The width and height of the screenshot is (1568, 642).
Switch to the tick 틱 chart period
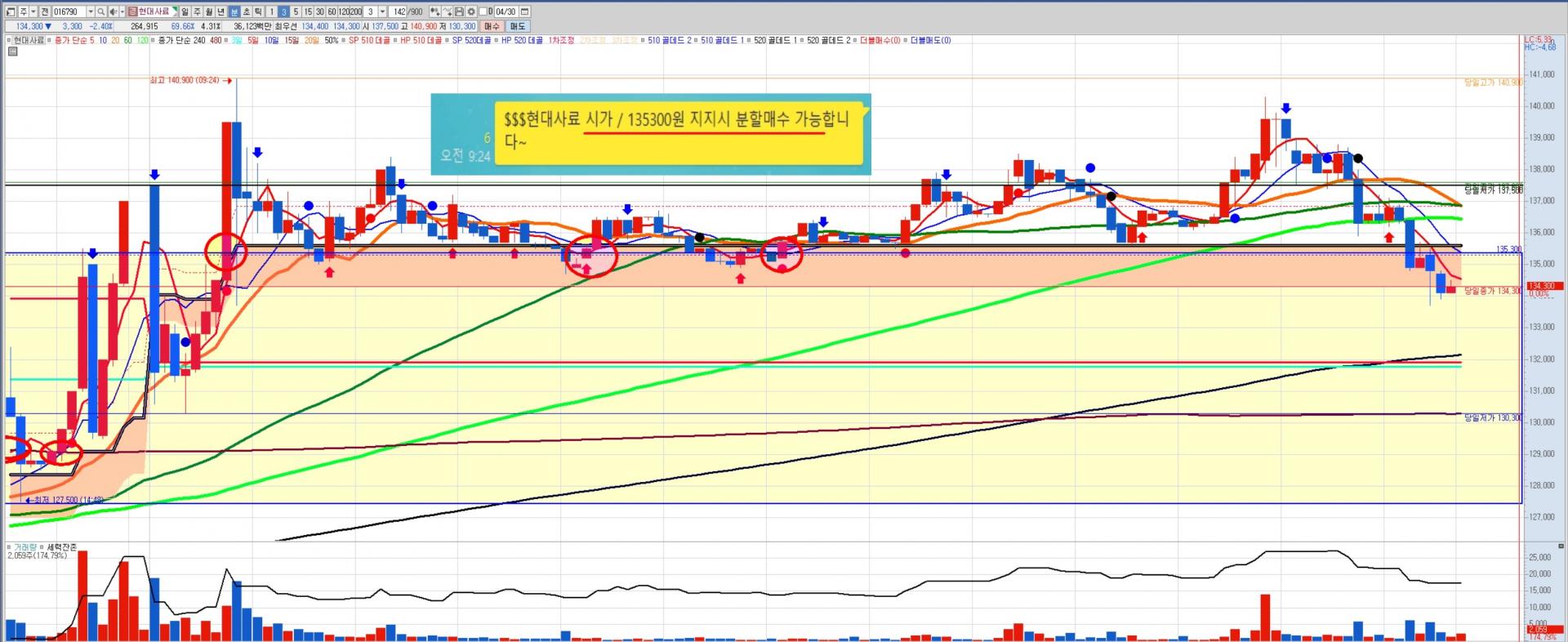(x=259, y=12)
